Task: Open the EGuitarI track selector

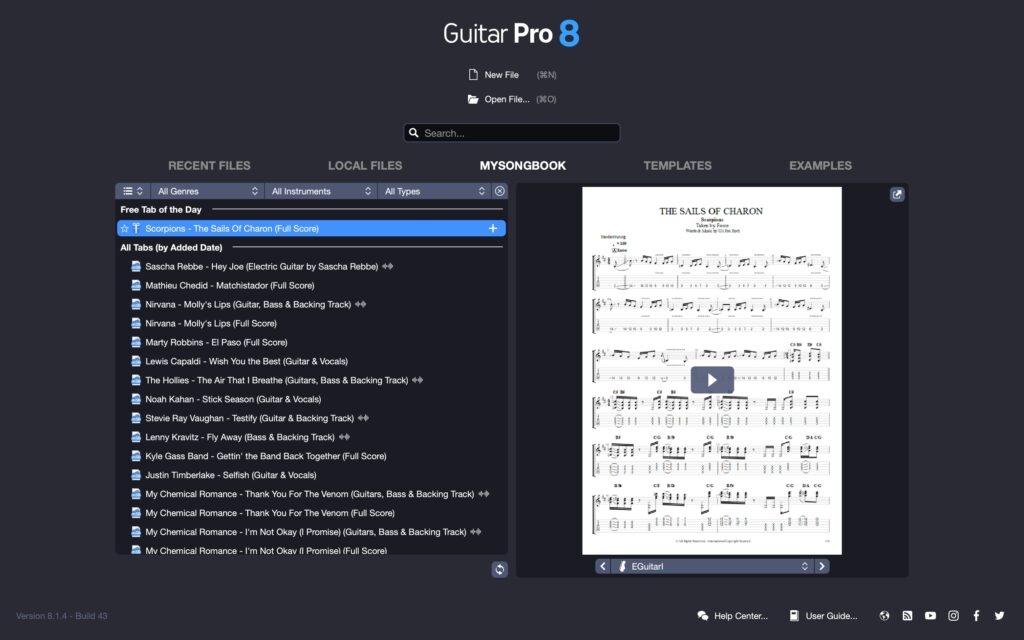Action: (x=712, y=565)
